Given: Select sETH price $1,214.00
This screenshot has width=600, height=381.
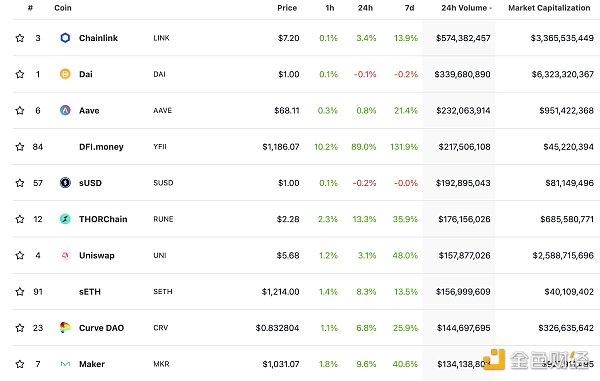Looking at the screenshot, I should point(280,292).
